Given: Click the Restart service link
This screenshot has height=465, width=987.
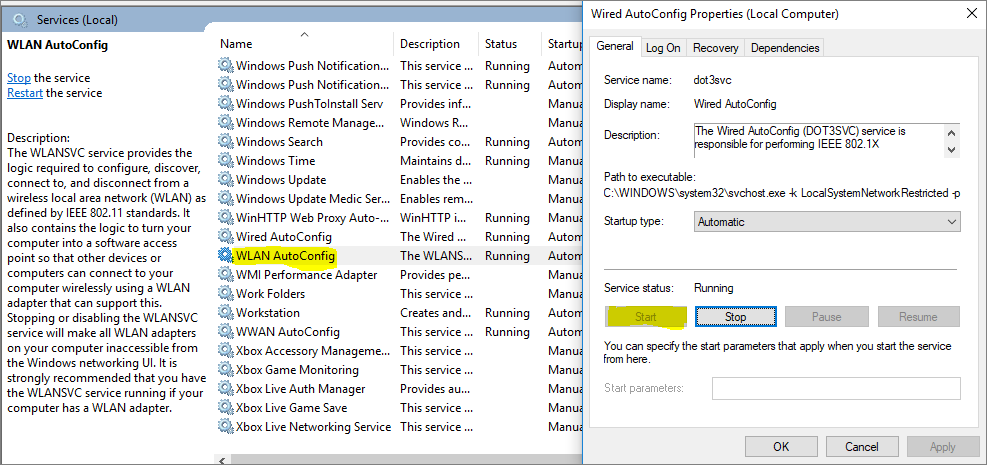Looking at the screenshot, I should [25, 93].
